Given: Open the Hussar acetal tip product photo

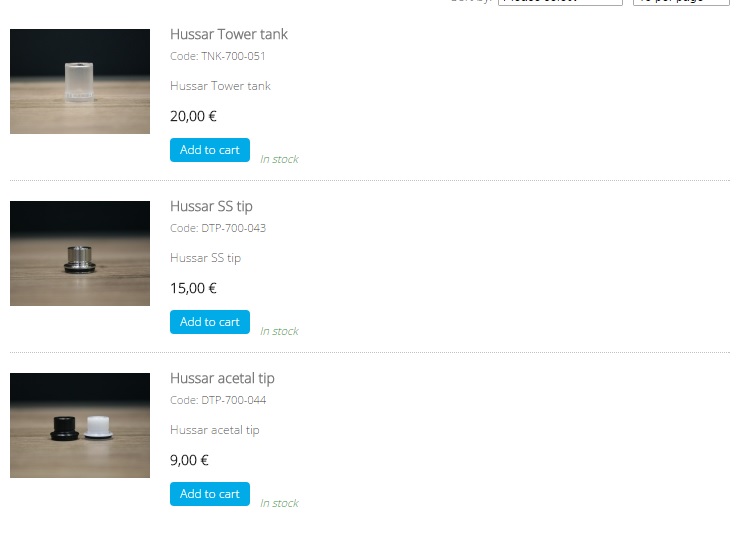Looking at the screenshot, I should [80, 425].
